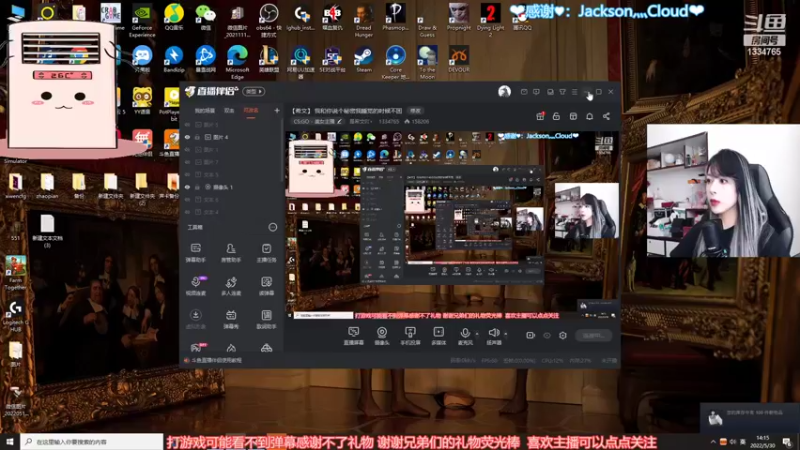Click the CPU:12% status bar entry

click(552, 360)
